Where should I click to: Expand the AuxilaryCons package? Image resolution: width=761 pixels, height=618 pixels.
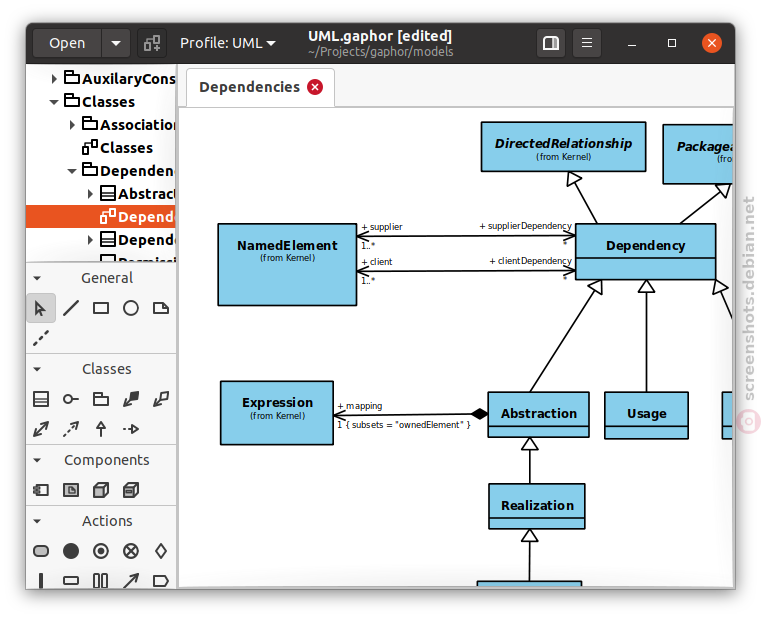point(54,79)
